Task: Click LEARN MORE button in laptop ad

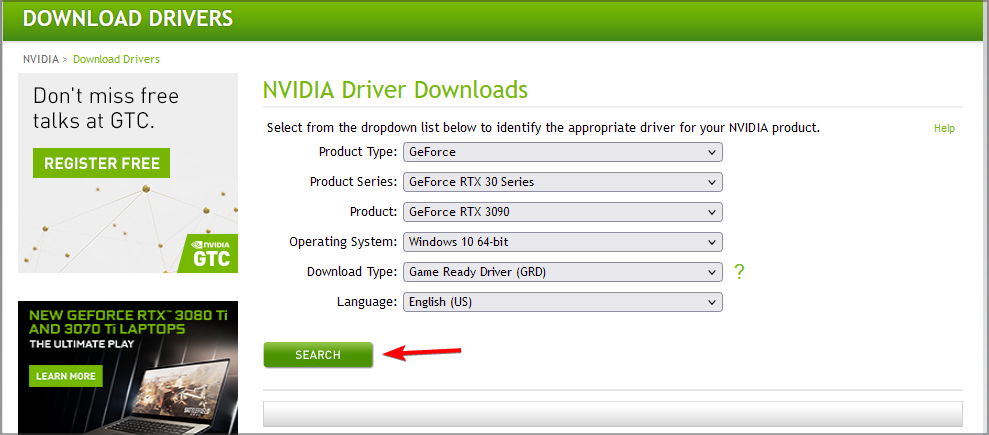Action: (66, 376)
